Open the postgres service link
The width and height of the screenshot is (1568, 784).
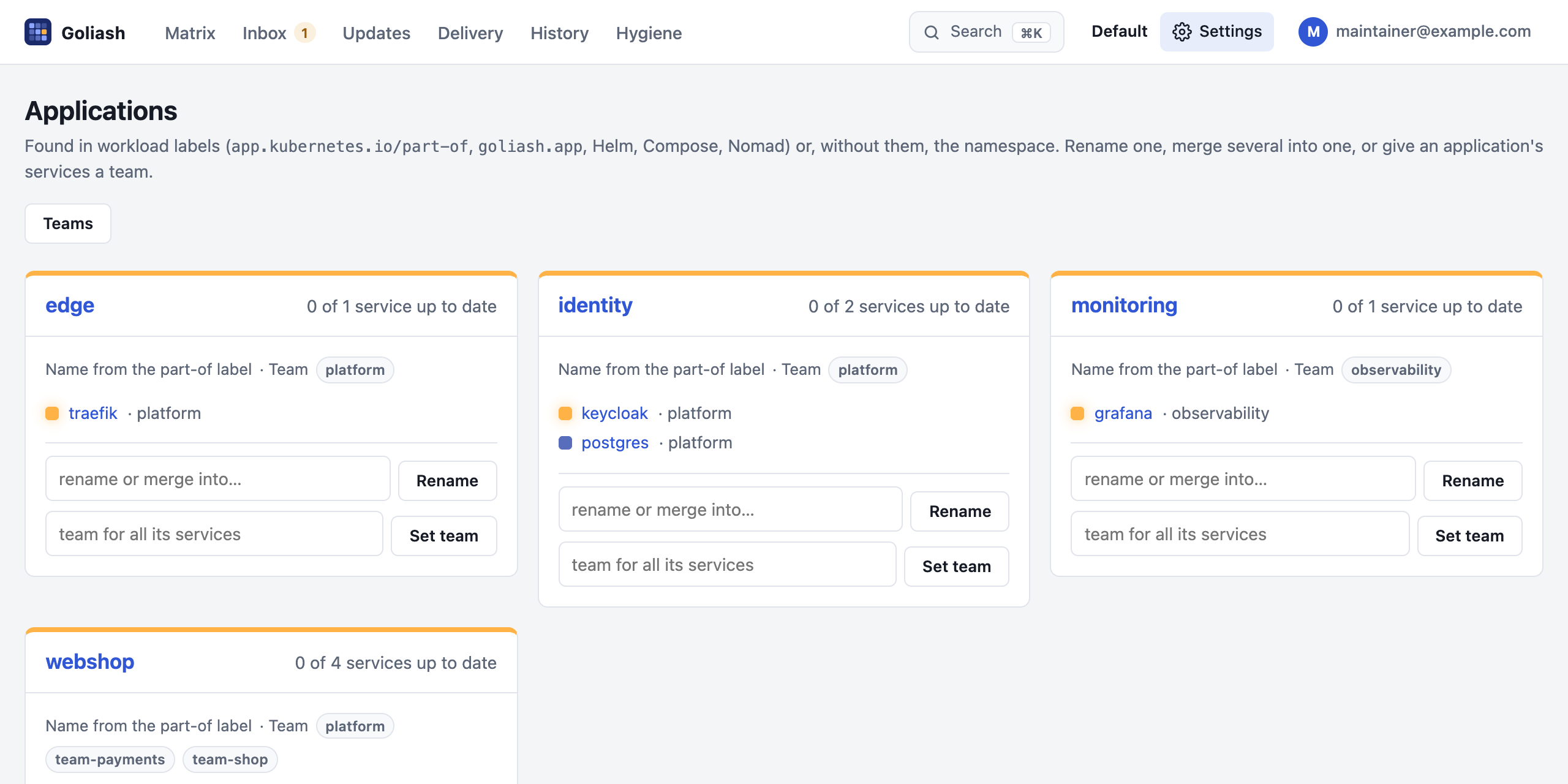pos(615,443)
